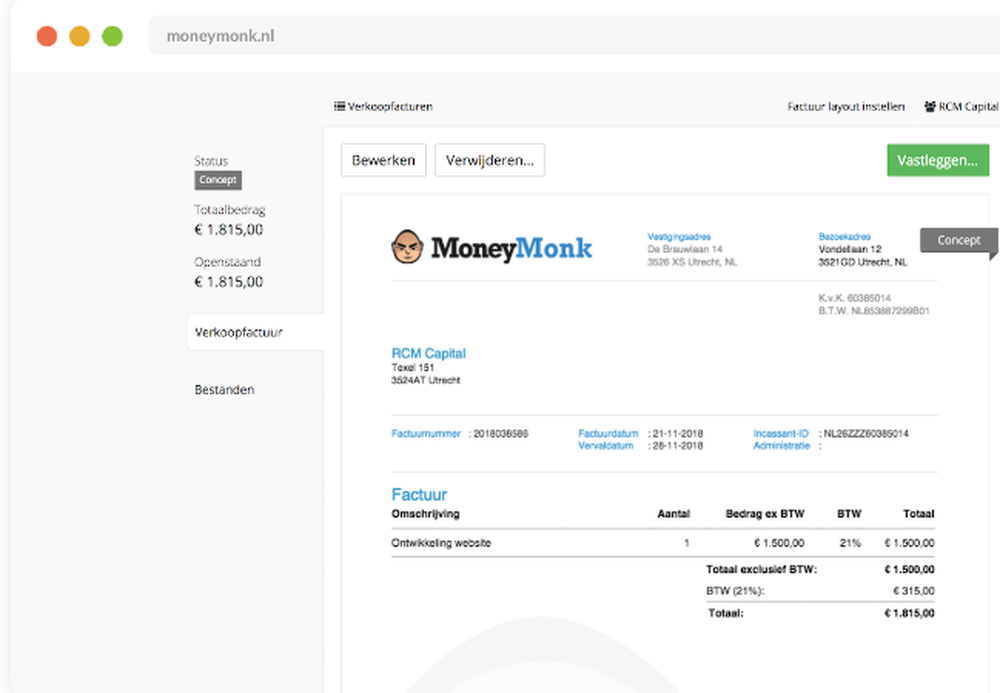Go back to Verkoopfacturen overview
Viewport: 1000px width, 693px height.
point(383,106)
